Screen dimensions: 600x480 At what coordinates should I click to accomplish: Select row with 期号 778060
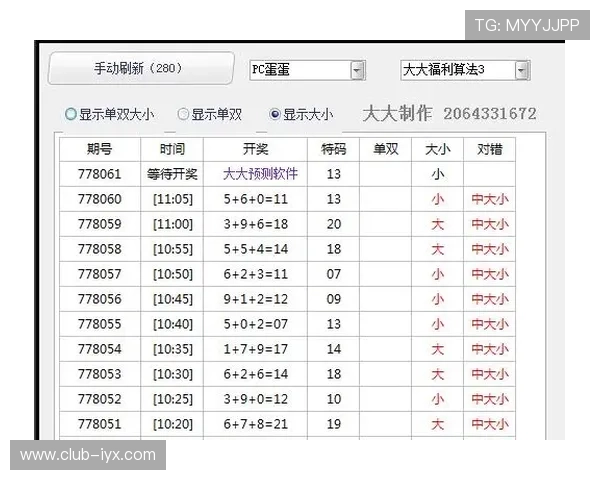[x=287, y=199]
